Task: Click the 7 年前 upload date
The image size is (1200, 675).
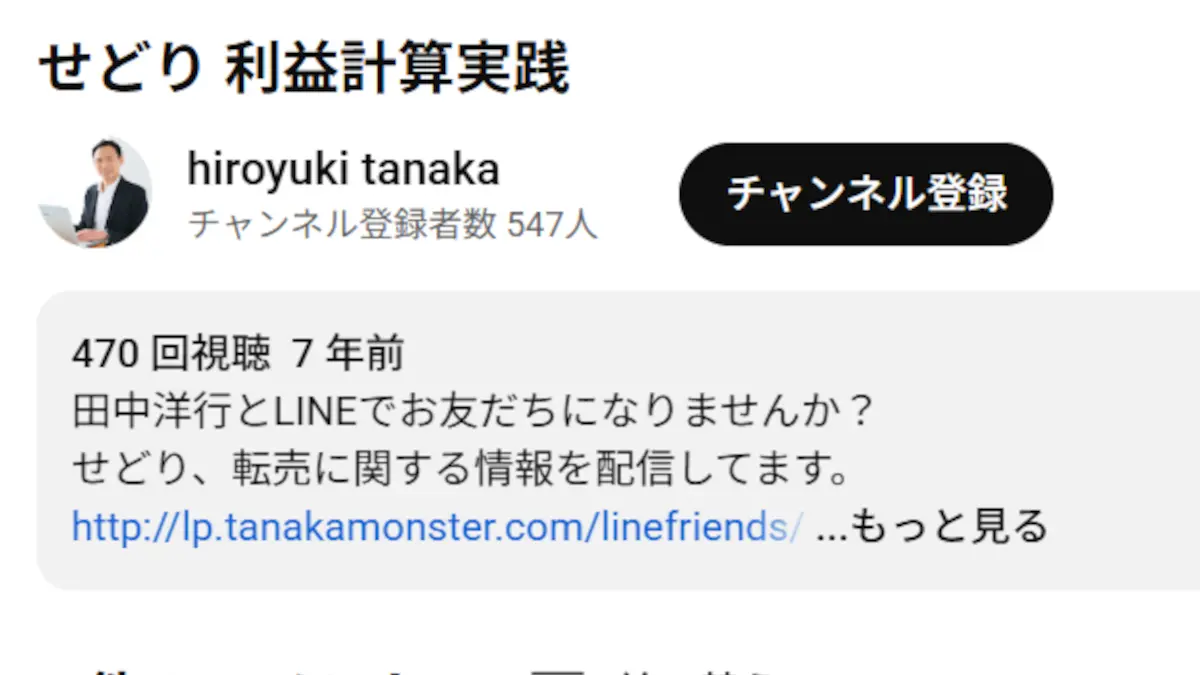Action: point(349,353)
